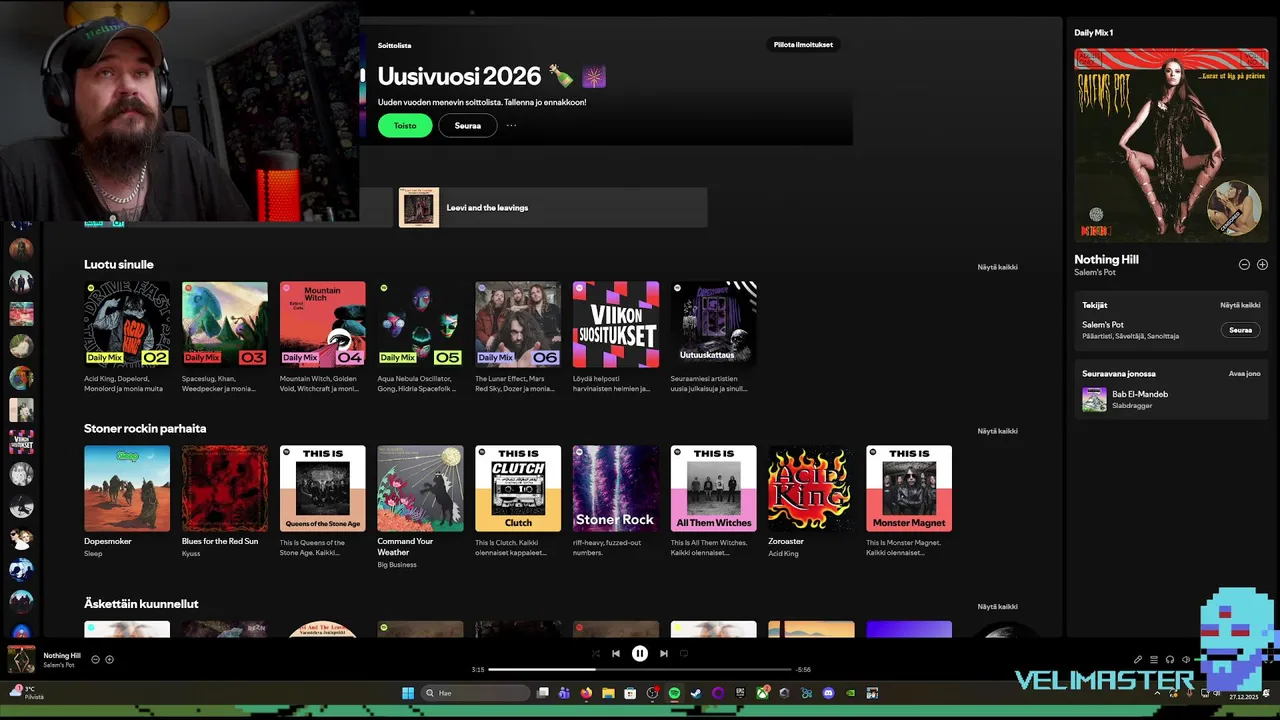
Task: Open the connect-to-device headphones icon
Action: click(x=1170, y=660)
